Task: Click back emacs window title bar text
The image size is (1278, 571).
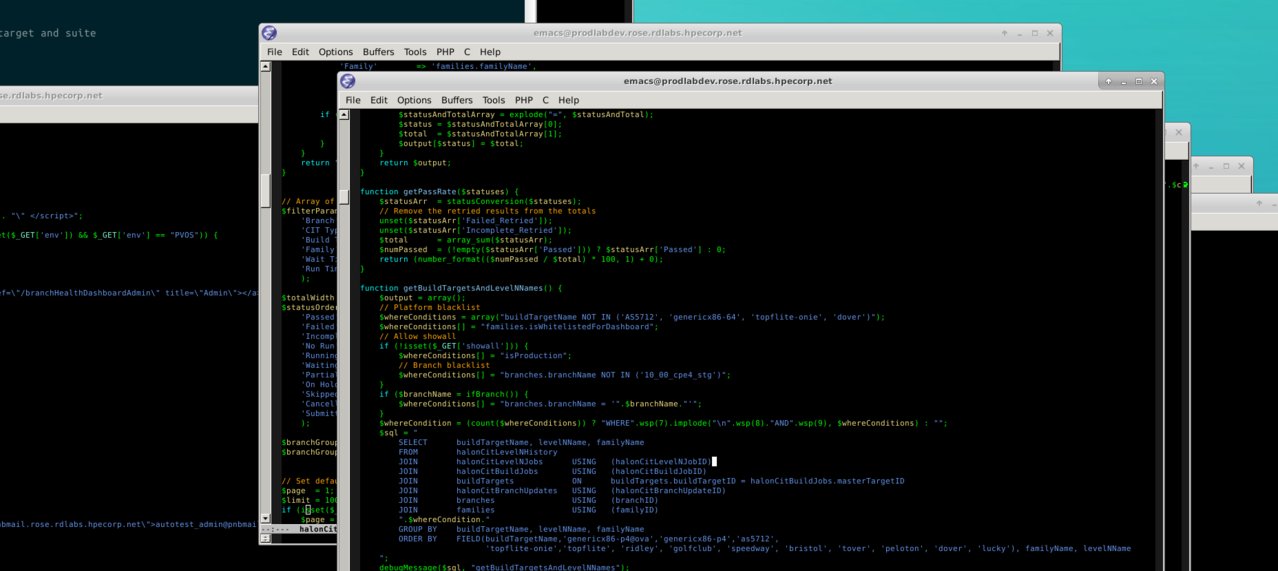Action: pyautogui.click(x=637, y=33)
